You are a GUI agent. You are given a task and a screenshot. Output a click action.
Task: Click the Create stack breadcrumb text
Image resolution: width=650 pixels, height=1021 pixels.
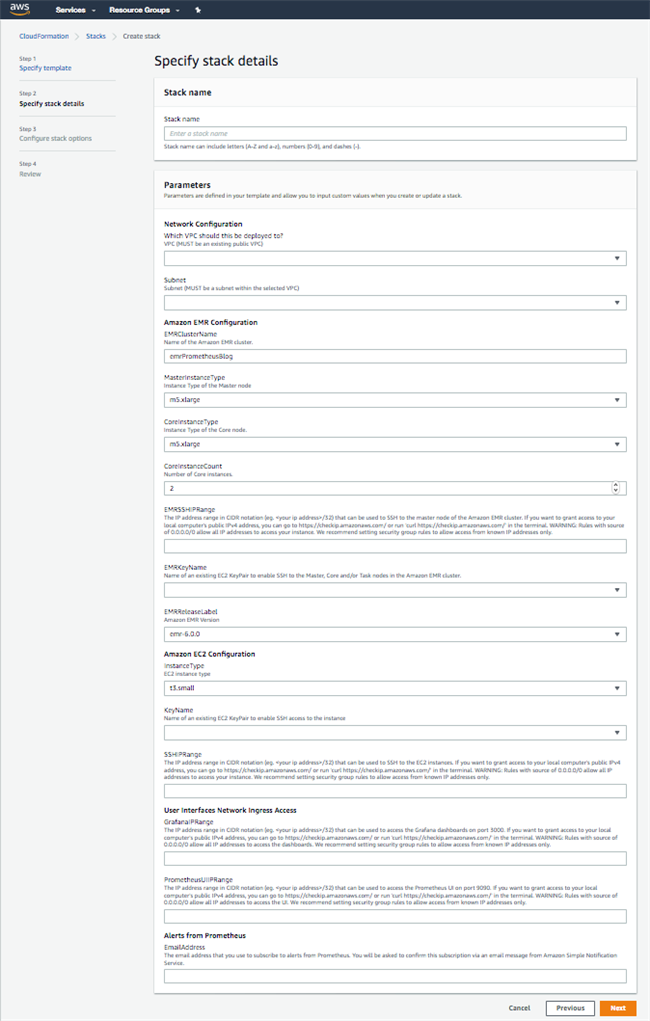click(x=141, y=36)
